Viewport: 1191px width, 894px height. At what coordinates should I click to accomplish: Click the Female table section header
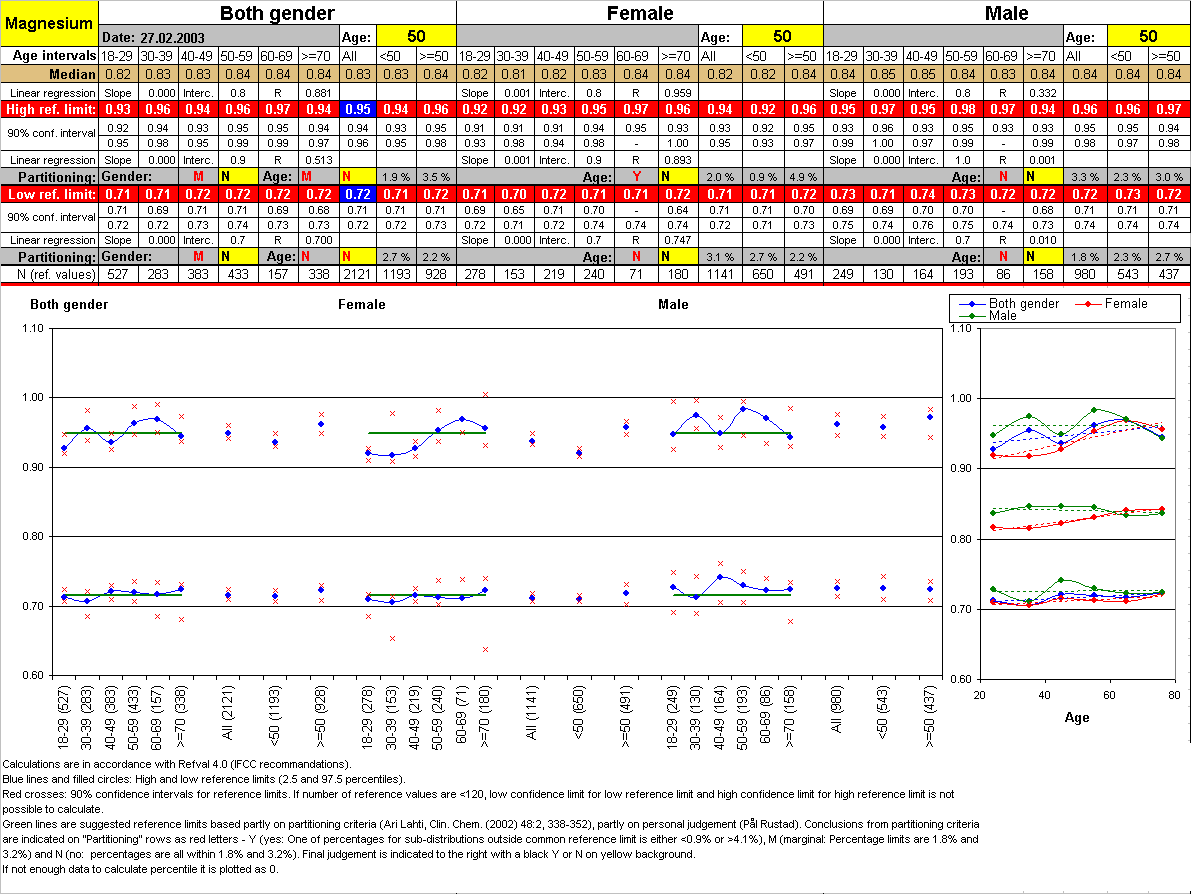(640, 13)
